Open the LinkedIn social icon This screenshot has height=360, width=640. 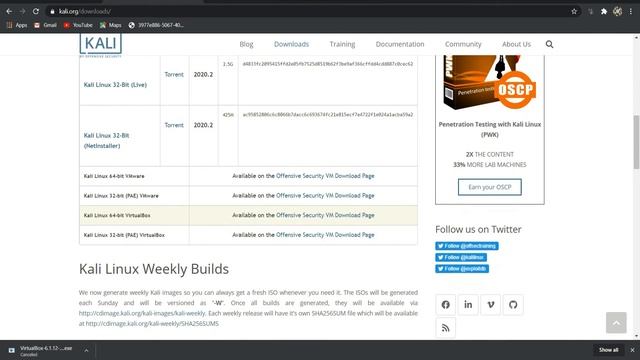[468, 304]
